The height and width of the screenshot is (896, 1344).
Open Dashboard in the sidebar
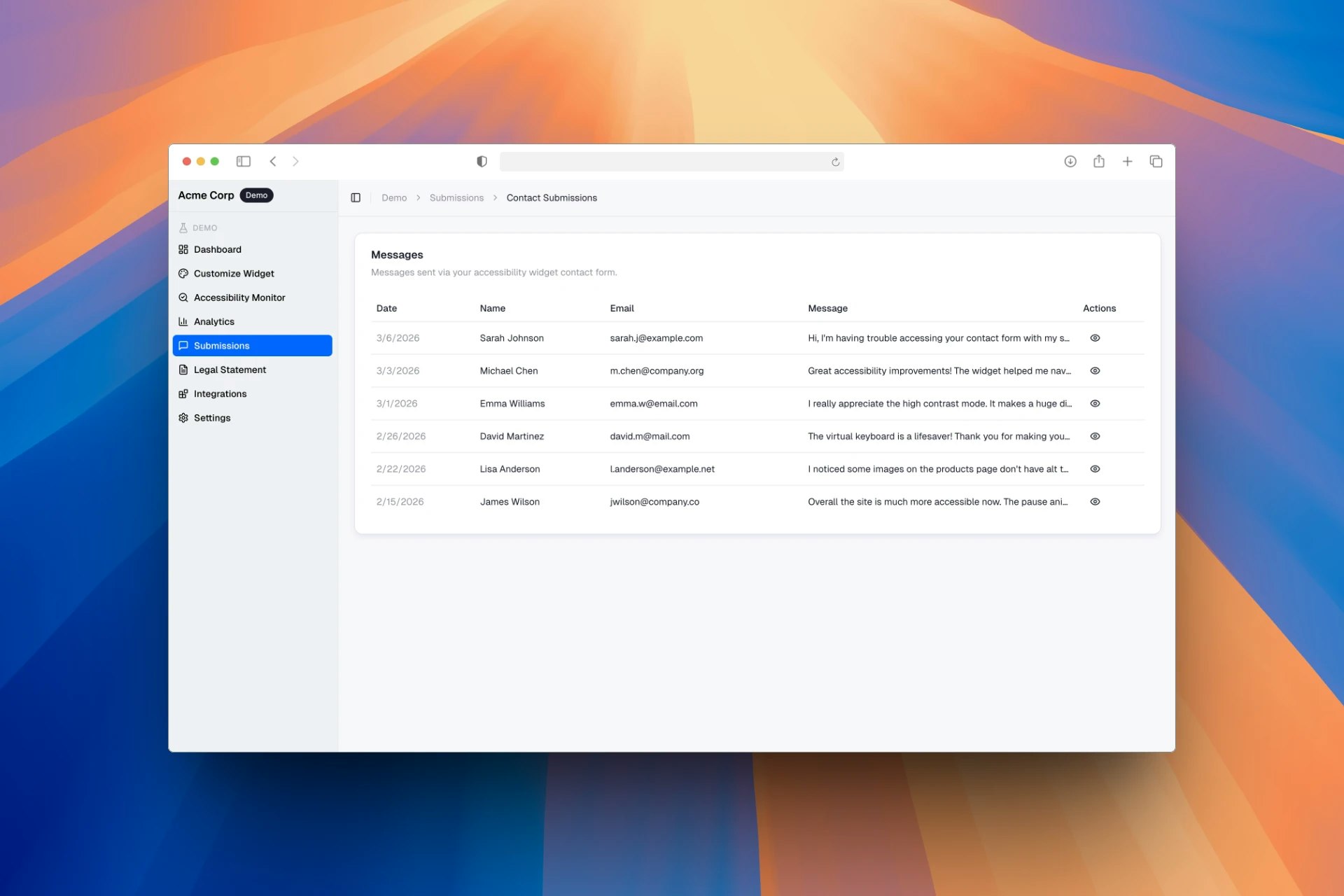[217, 250]
